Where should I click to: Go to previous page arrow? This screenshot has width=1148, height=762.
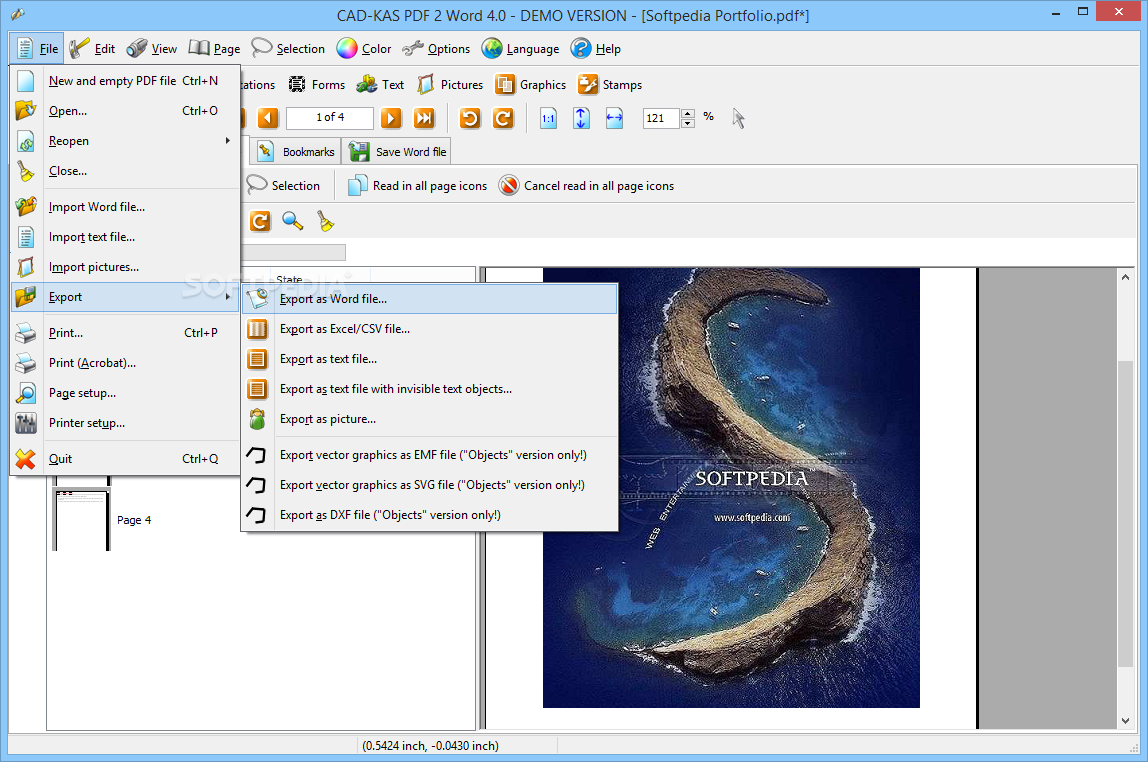coord(268,118)
